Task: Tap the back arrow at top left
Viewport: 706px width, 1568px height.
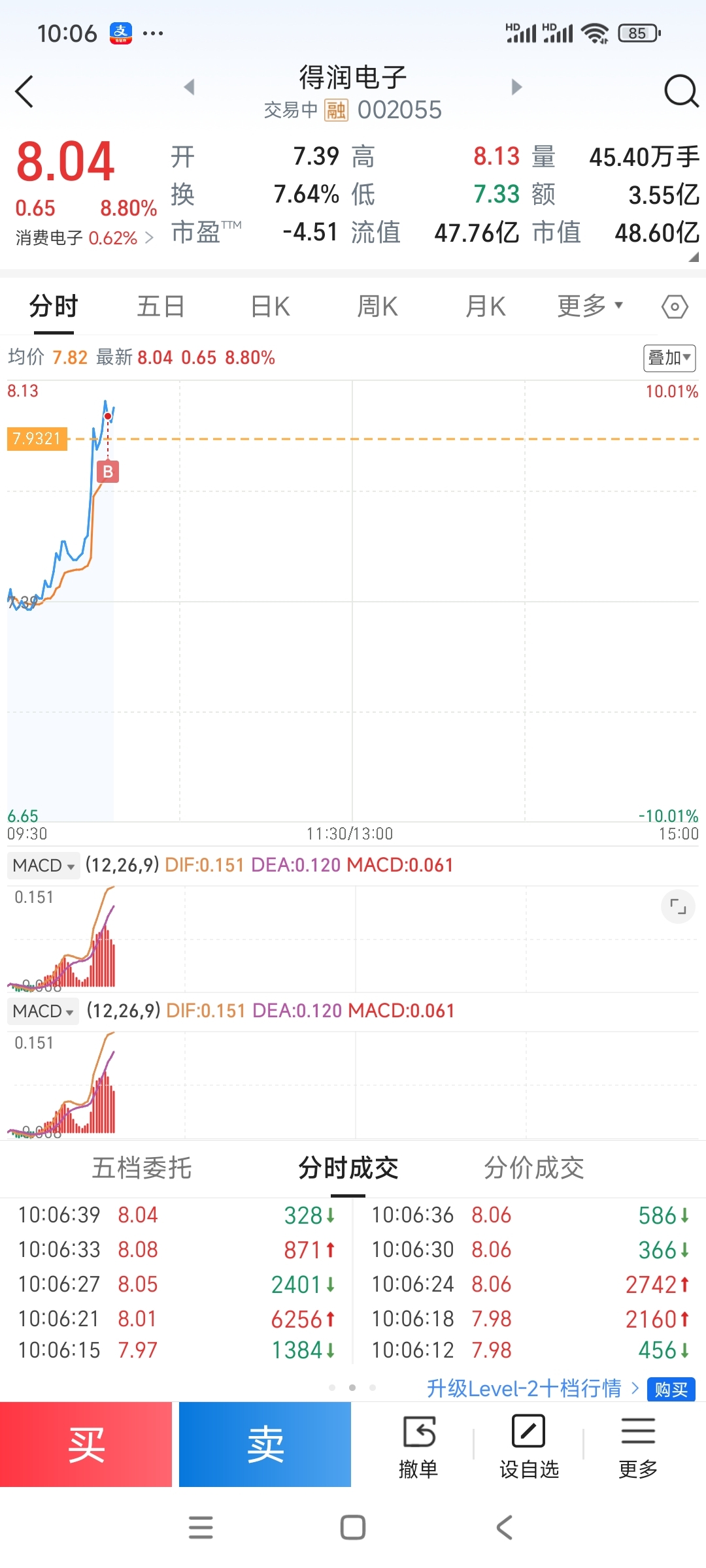Action: (x=24, y=91)
